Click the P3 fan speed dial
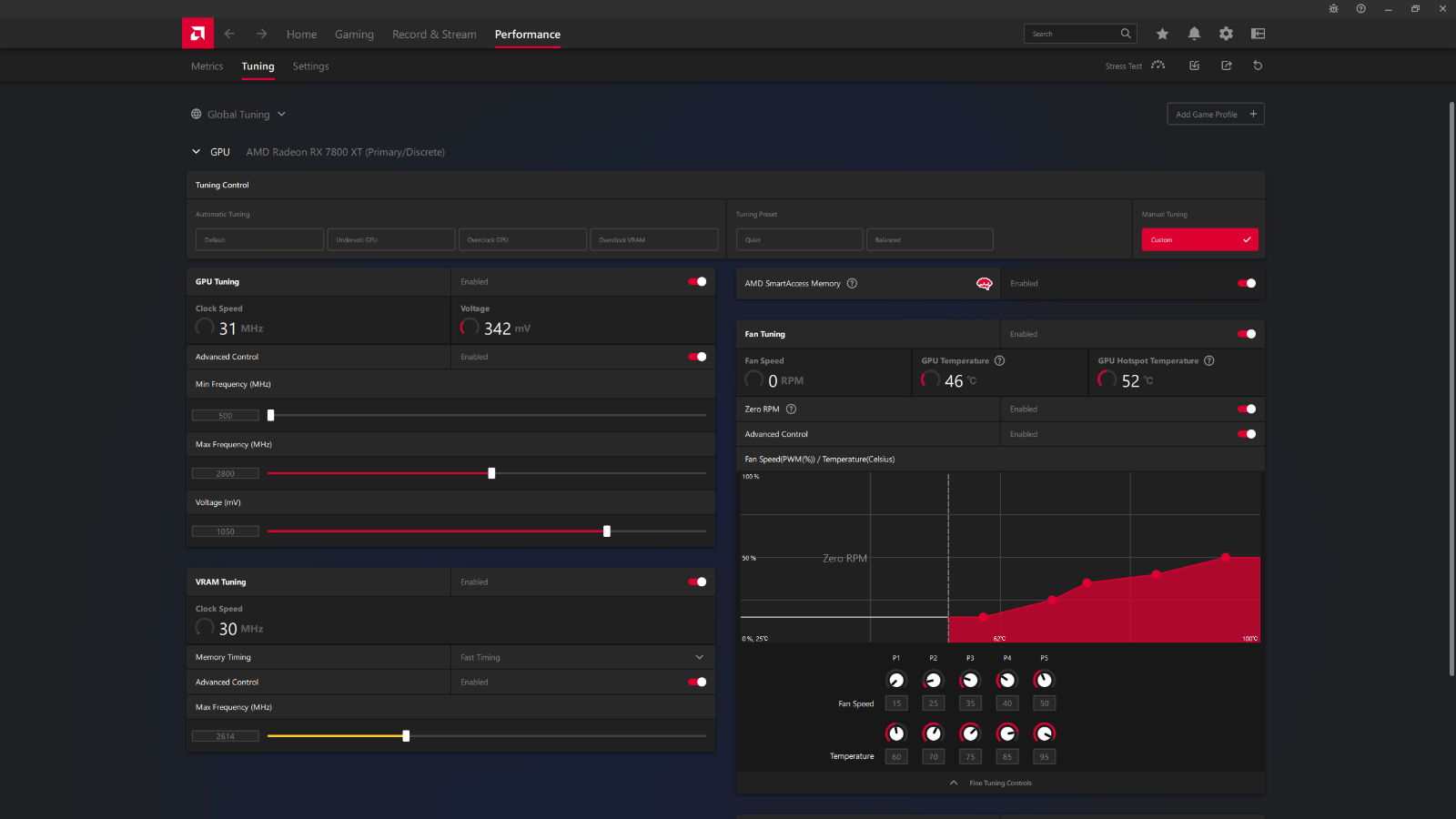 (970, 680)
